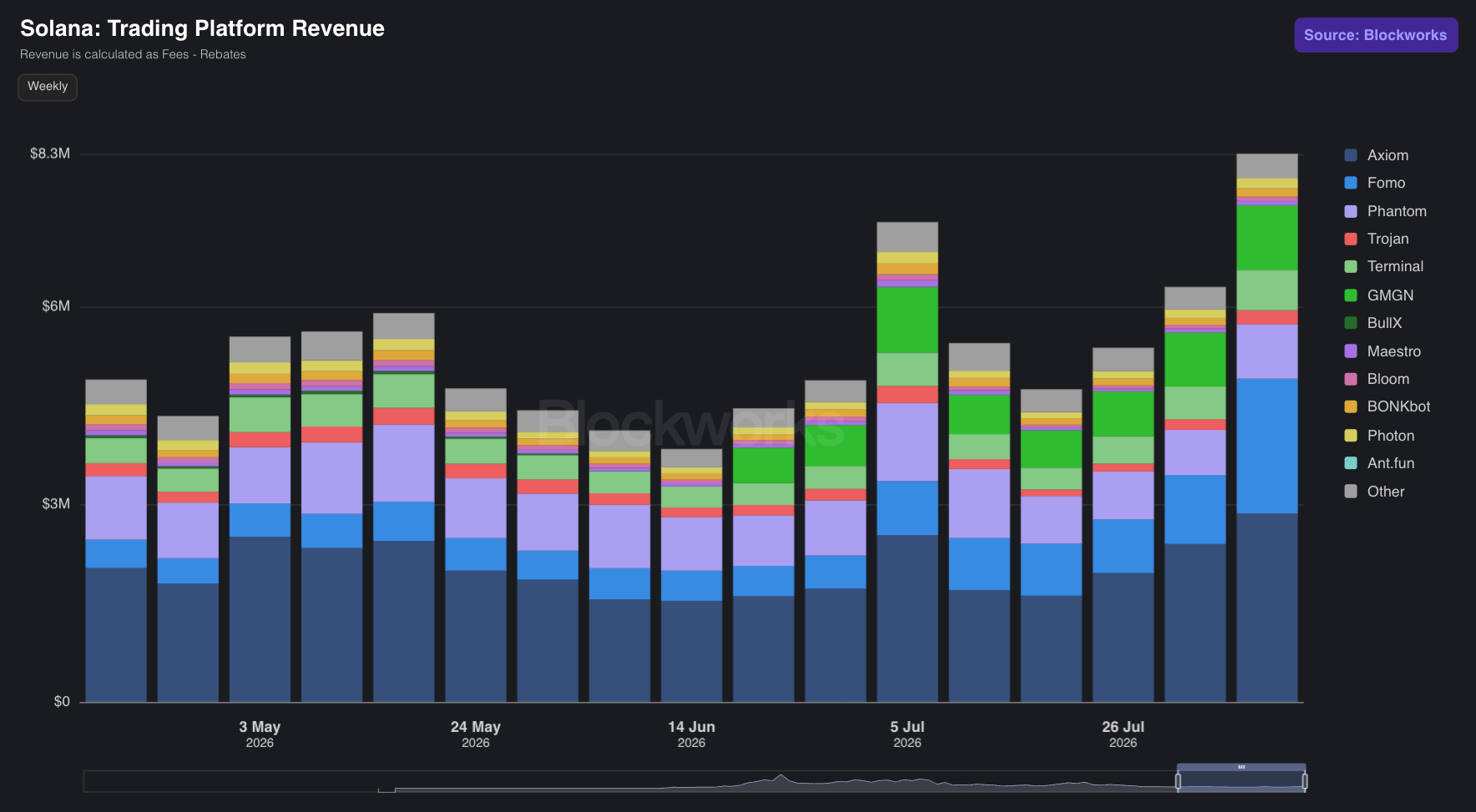Select the Phantom segment of the 24 May bar
This screenshot has height=812, width=1476.
coord(476,508)
